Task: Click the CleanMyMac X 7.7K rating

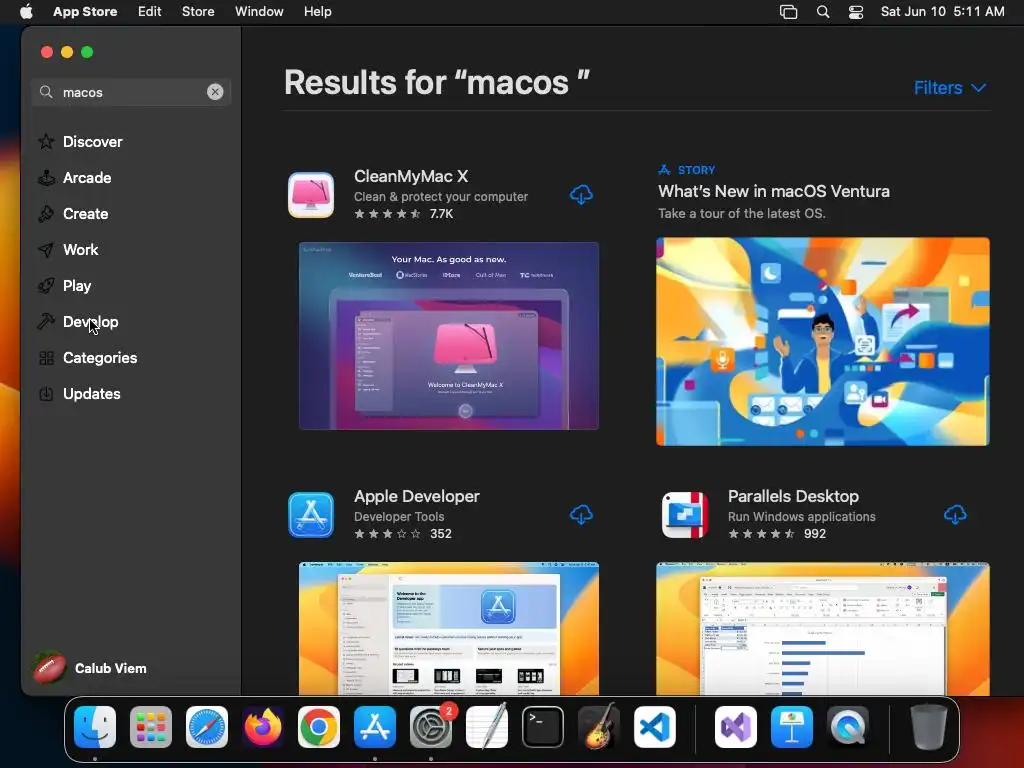Action: (x=441, y=214)
